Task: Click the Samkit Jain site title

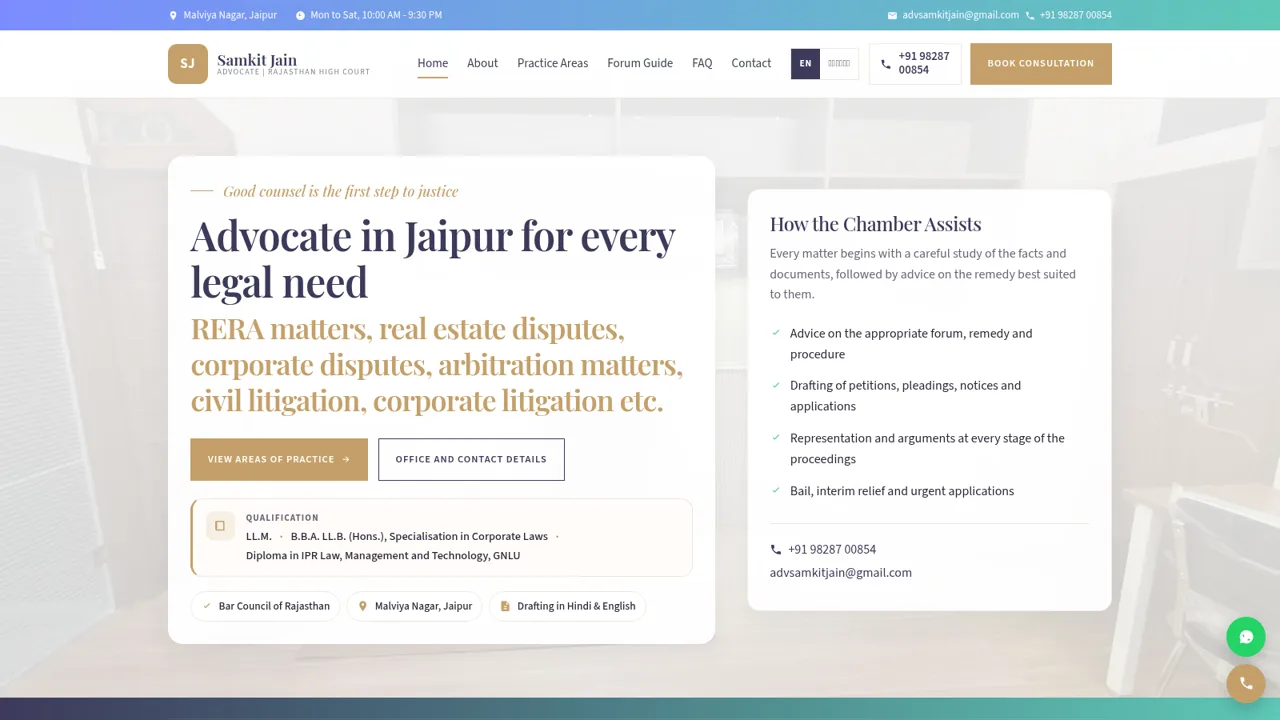Action: click(257, 60)
